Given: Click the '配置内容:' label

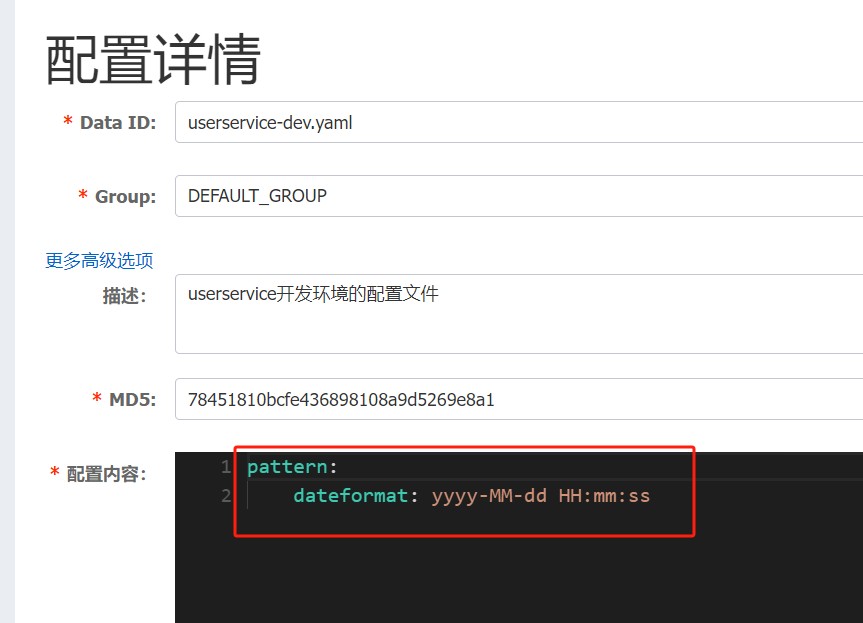Looking at the screenshot, I should pyautogui.click(x=106, y=473).
